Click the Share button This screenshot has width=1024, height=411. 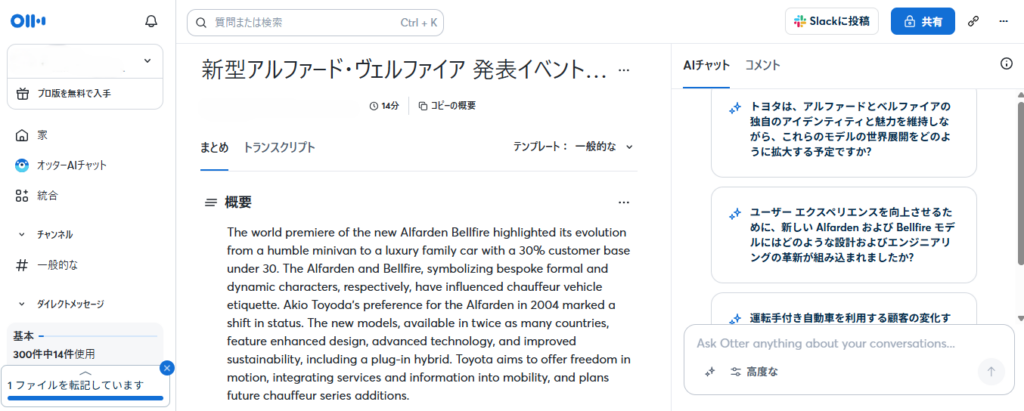click(x=922, y=21)
